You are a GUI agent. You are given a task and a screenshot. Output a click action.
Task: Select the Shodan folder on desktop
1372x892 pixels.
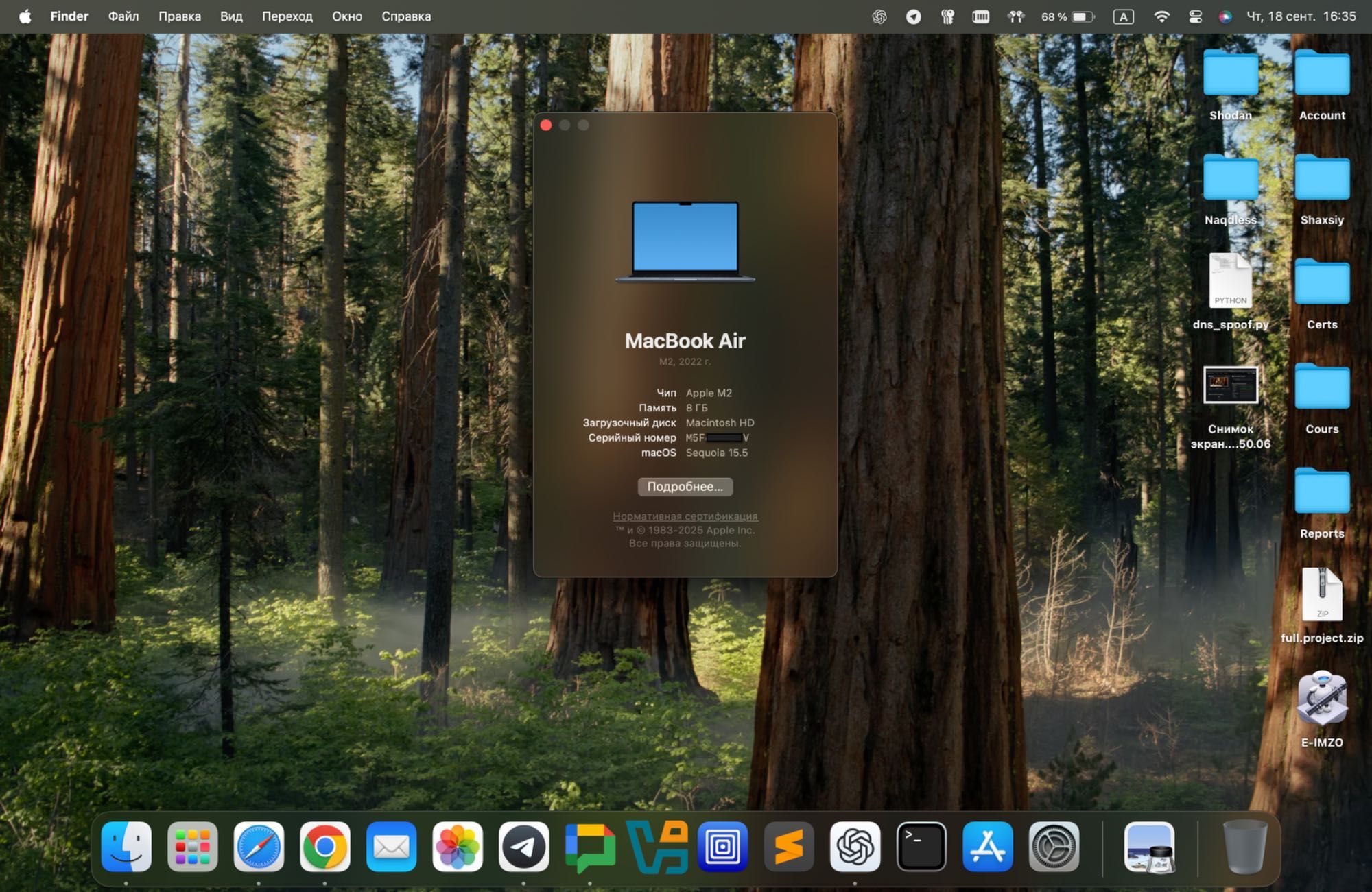[1231, 73]
